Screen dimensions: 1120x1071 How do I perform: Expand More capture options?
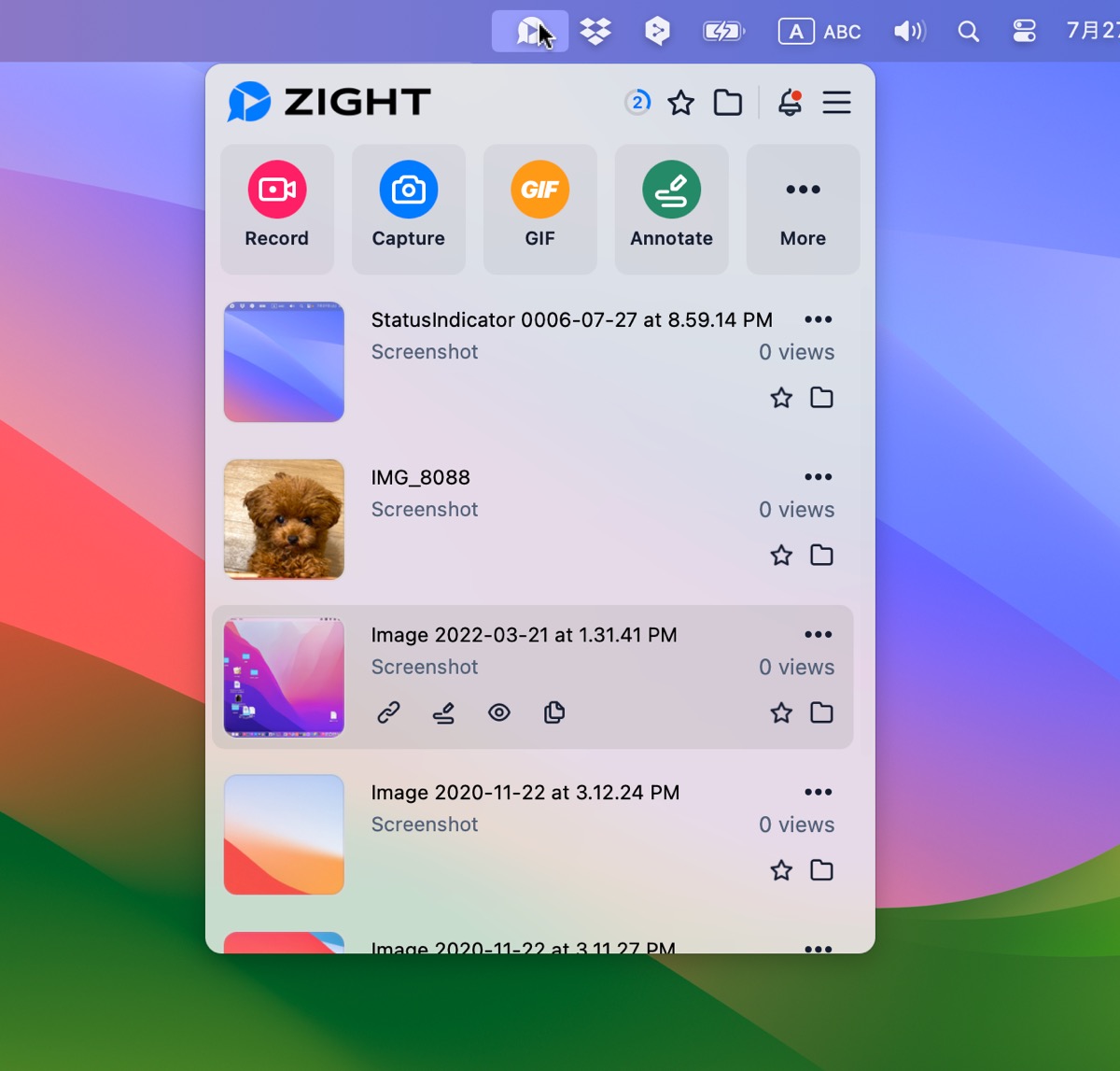(803, 207)
